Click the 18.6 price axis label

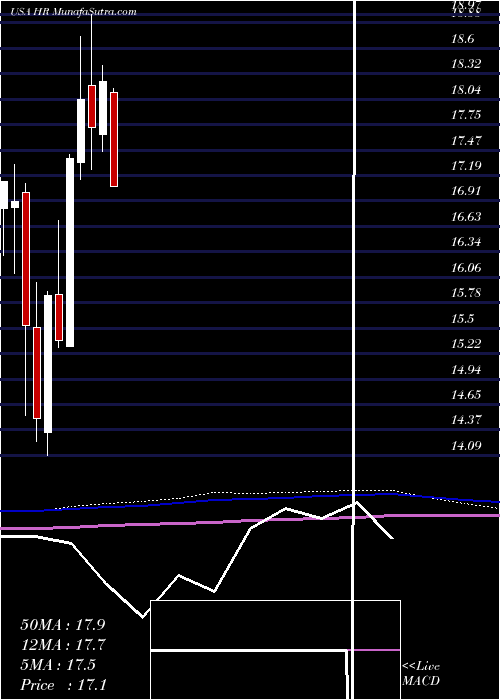pos(462,39)
